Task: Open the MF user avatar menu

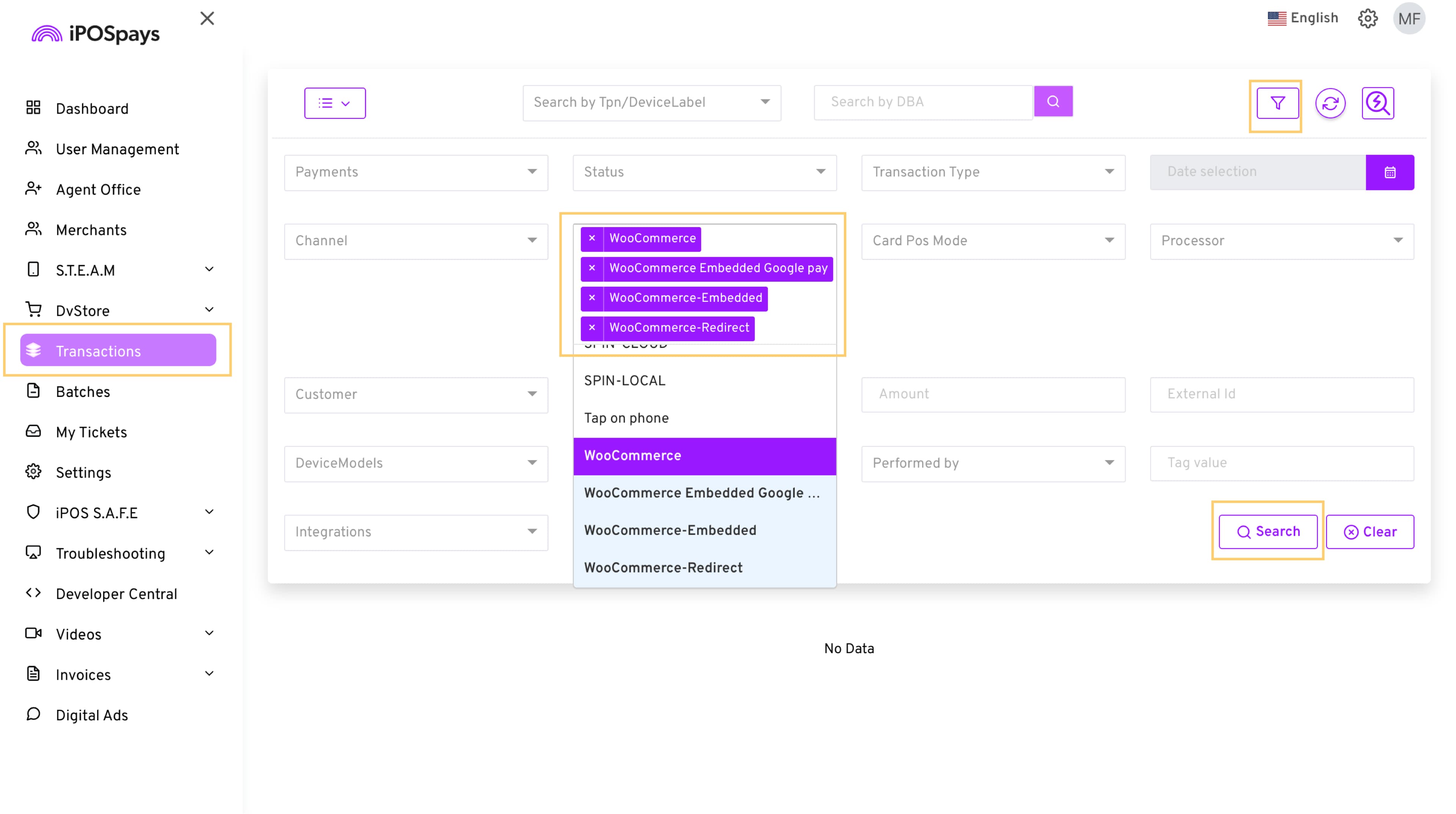Action: tap(1409, 19)
